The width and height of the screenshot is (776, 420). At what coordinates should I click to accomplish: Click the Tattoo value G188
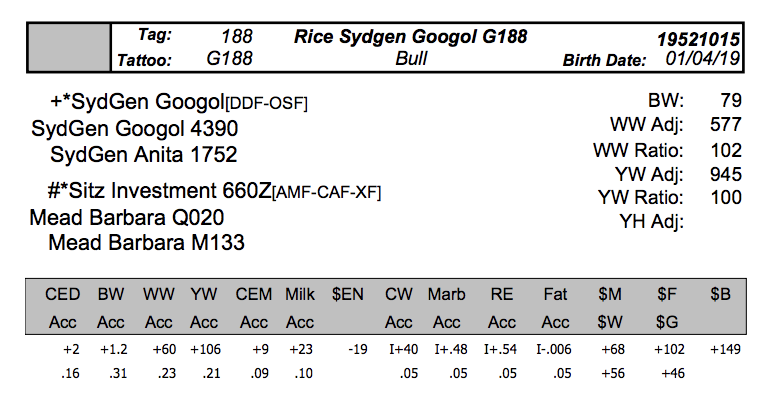point(229,60)
